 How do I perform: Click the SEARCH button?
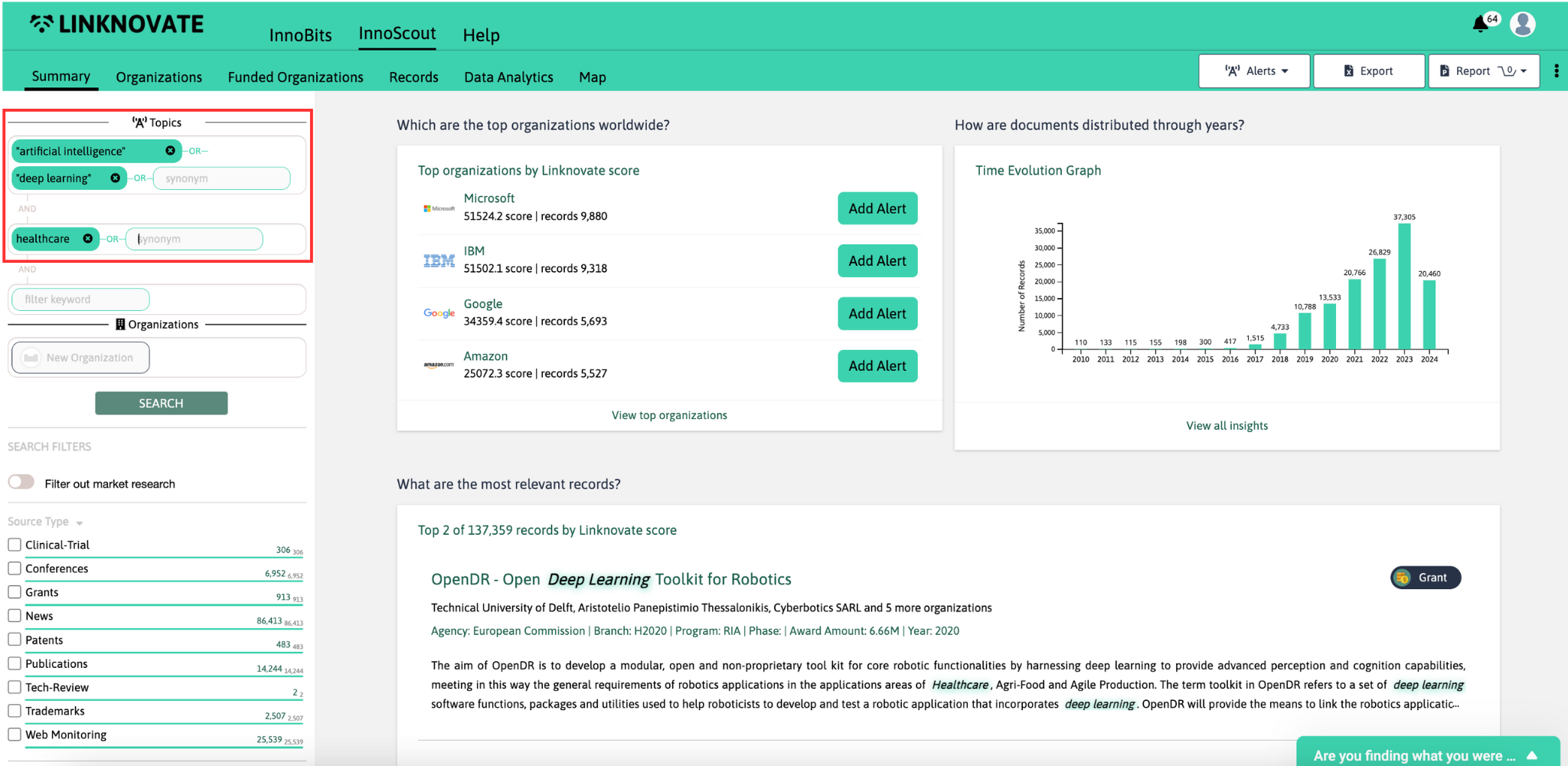pyautogui.click(x=161, y=403)
